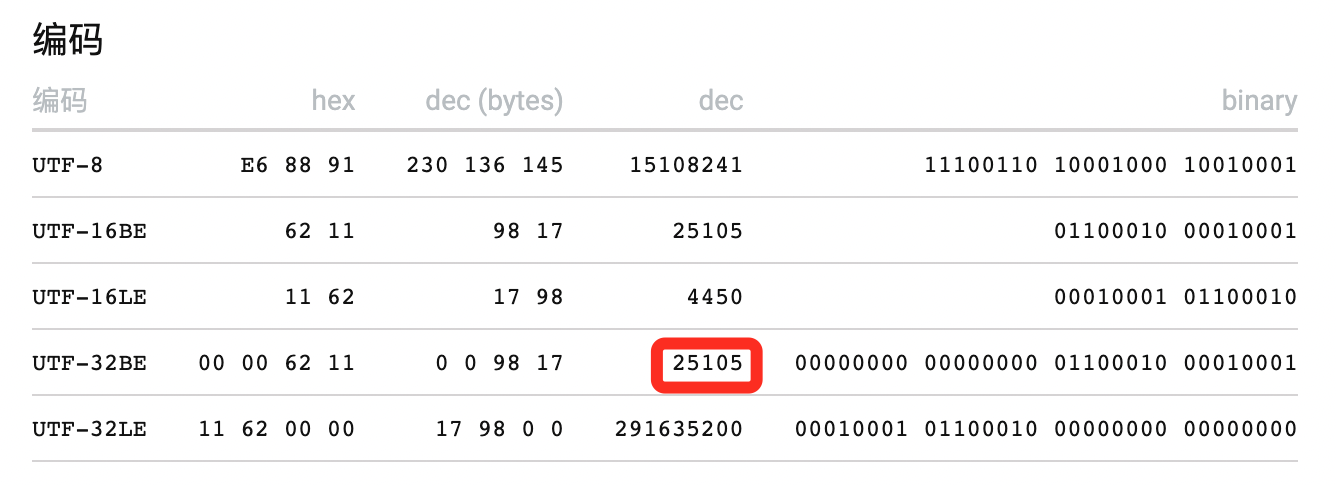Click byte values 17 98 0 0
The image size is (1336, 486).
tap(499, 429)
